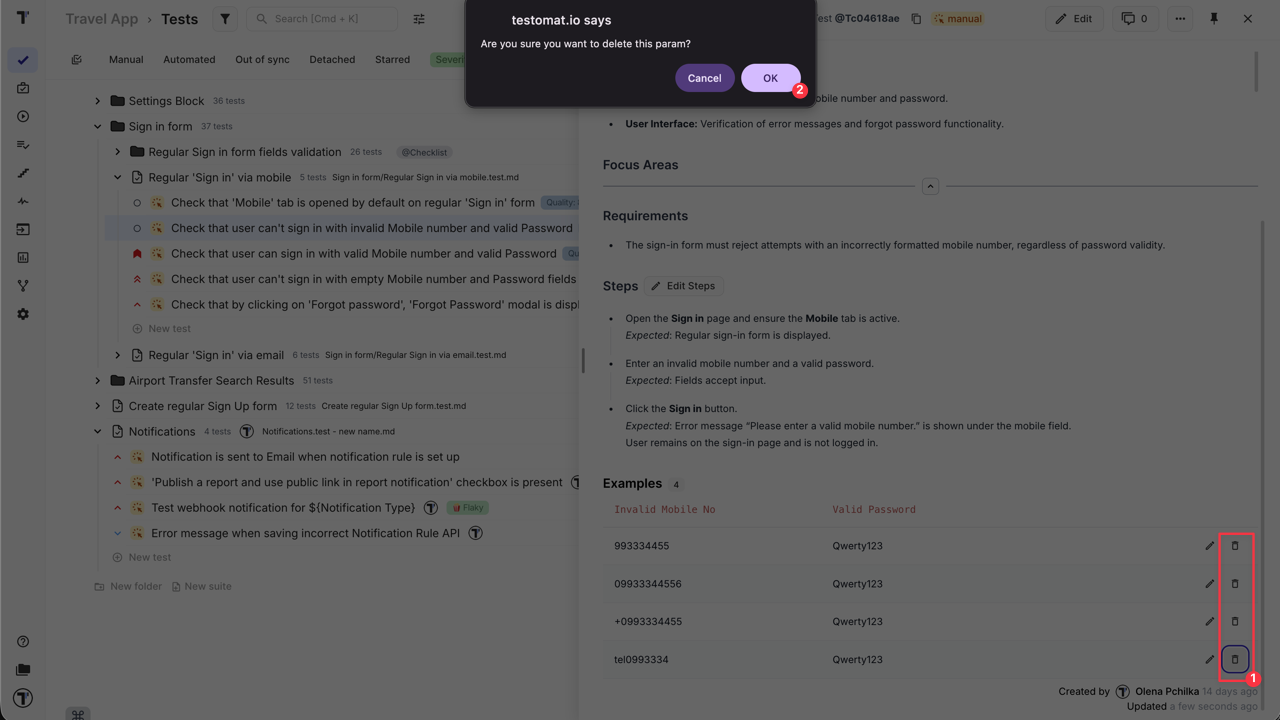Switch to the Automated filter tab
Image resolution: width=1280 pixels, height=720 pixels.
click(x=189, y=60)
